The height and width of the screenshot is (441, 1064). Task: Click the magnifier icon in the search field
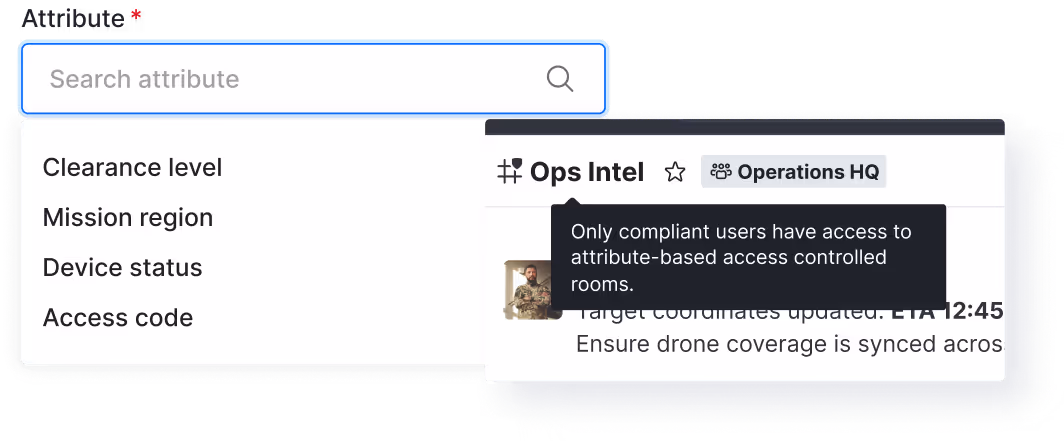(x=560, y=79)
